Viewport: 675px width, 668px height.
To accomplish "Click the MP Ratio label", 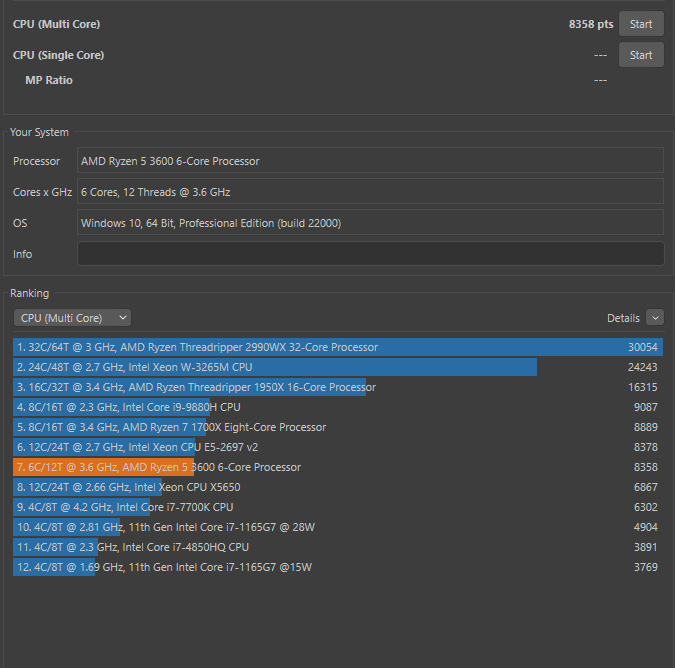I will point(49,80).
